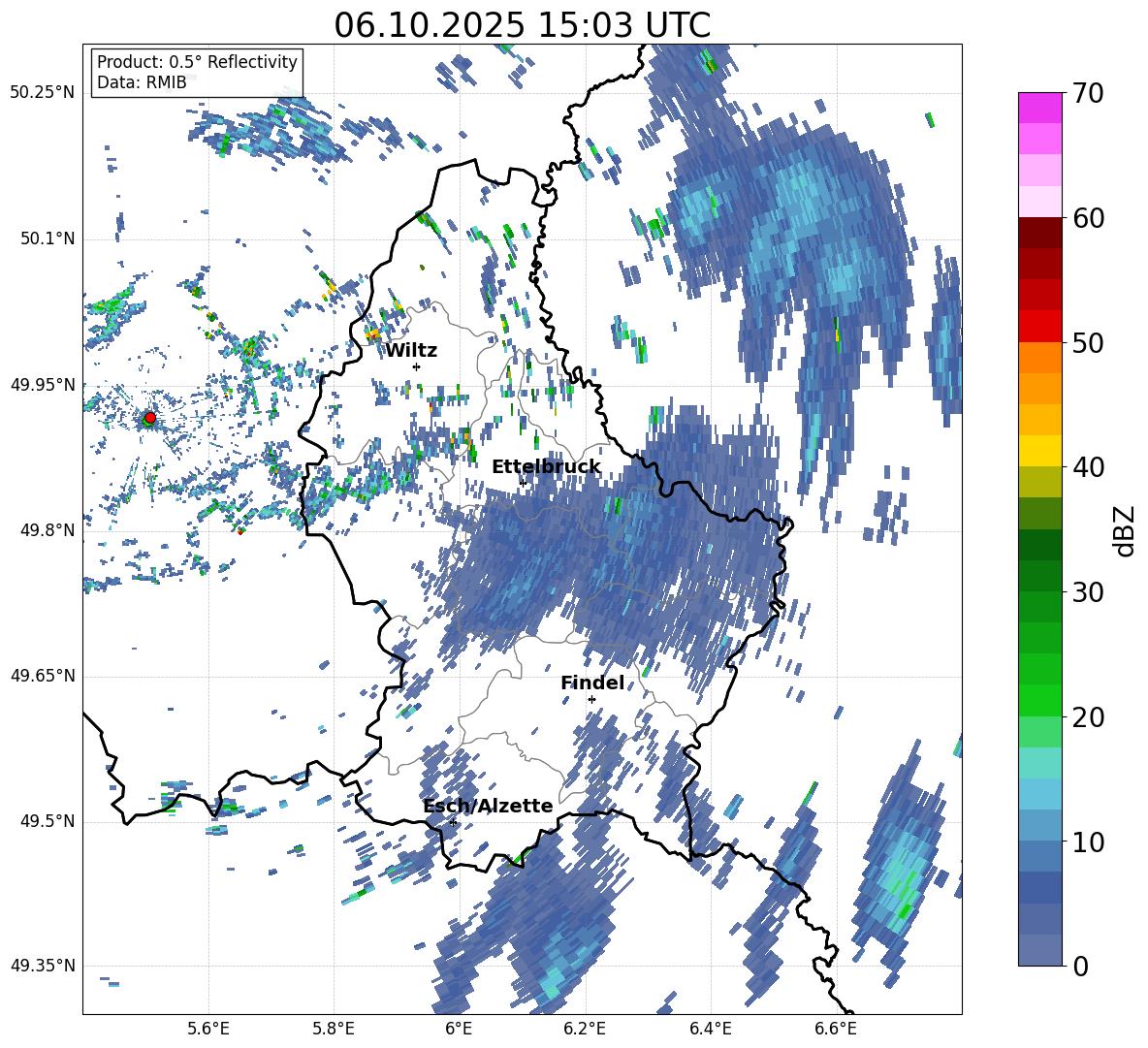This screenshot has width=1148, height=1048.
Task: Click the colorbar 20 tick label
Action: point(1088,716)
